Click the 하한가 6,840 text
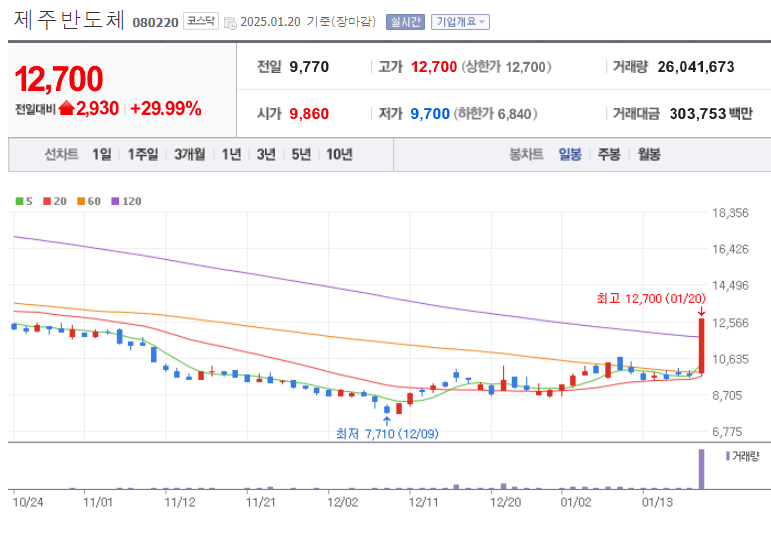771x534 pixels. pos(495,114)
